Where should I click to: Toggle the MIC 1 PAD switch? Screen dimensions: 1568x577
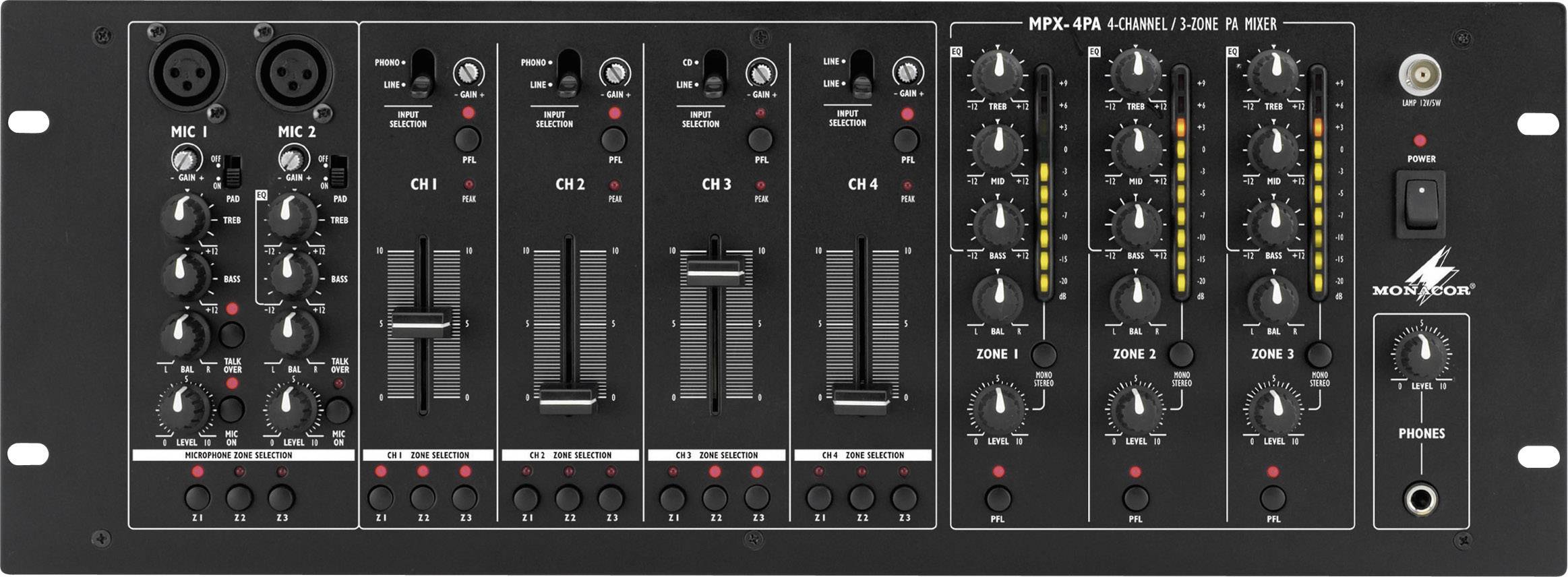point(233,173)
